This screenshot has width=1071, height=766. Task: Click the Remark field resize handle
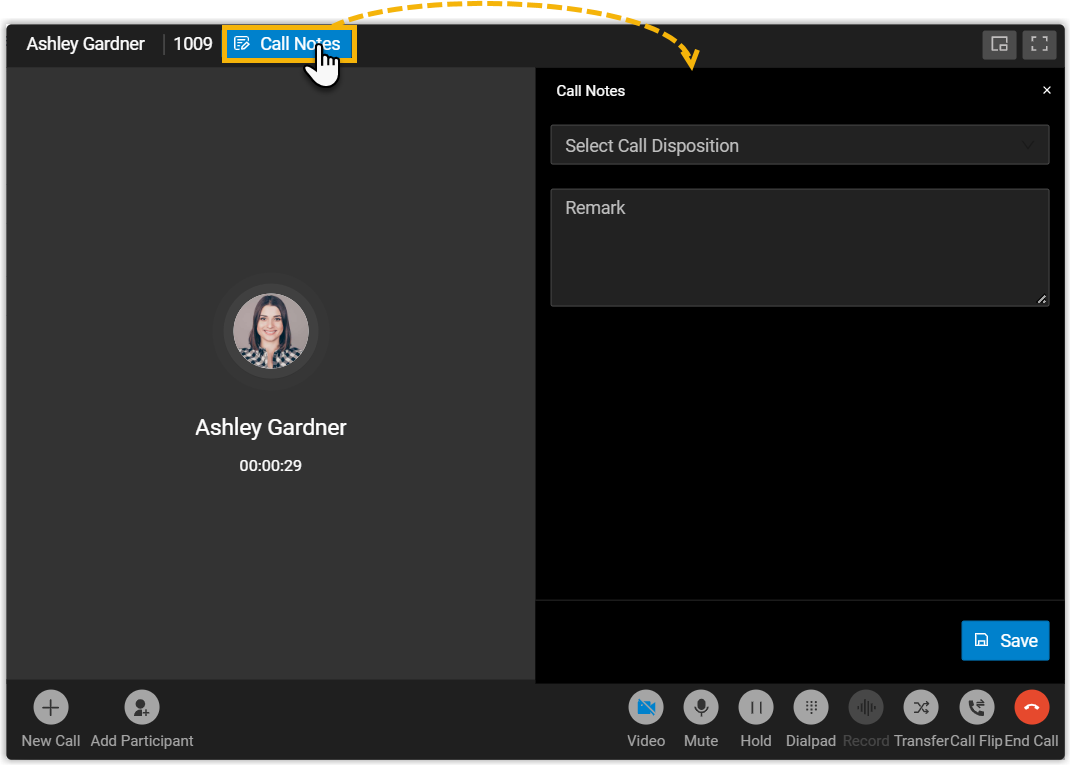point(1042,299)
